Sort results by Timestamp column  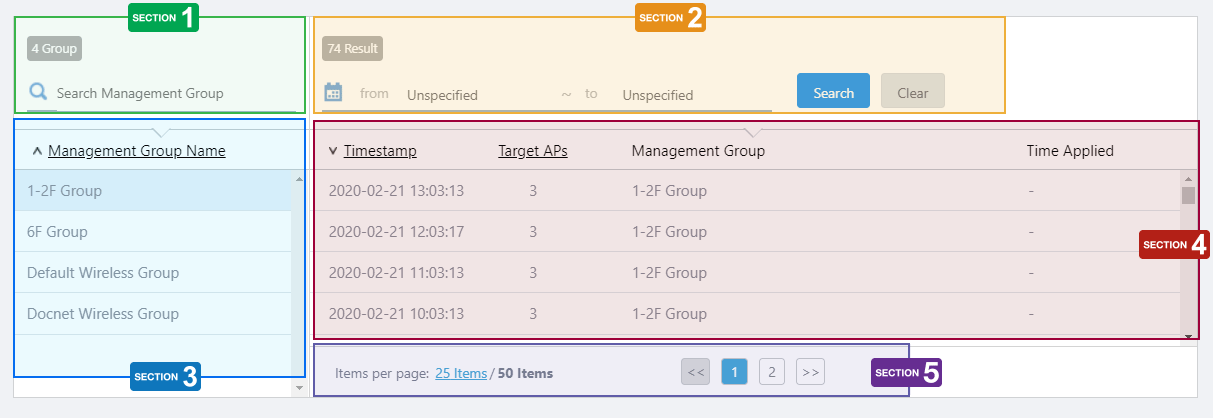pyautogui.click(x=380, y=151)
